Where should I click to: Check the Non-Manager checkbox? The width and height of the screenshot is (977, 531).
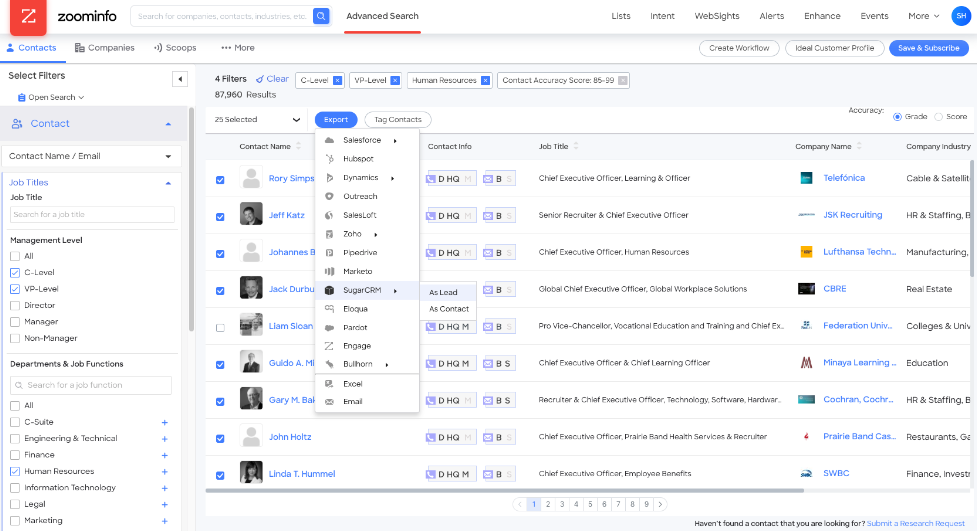15,338
